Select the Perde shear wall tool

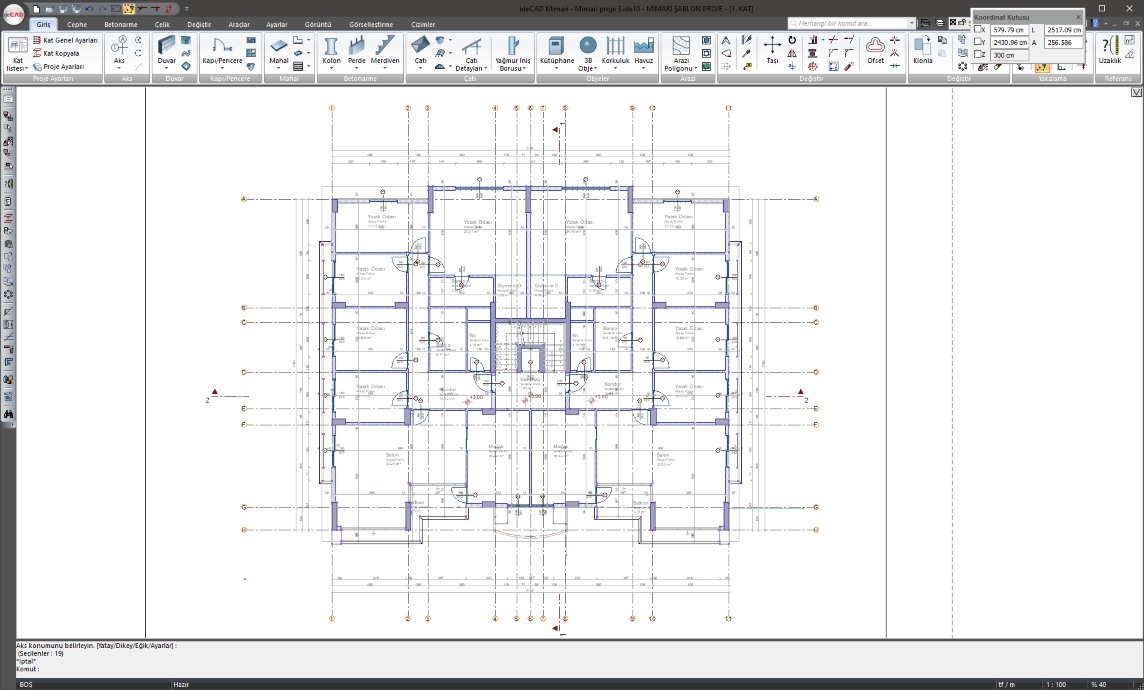click(x=356, y=49)
